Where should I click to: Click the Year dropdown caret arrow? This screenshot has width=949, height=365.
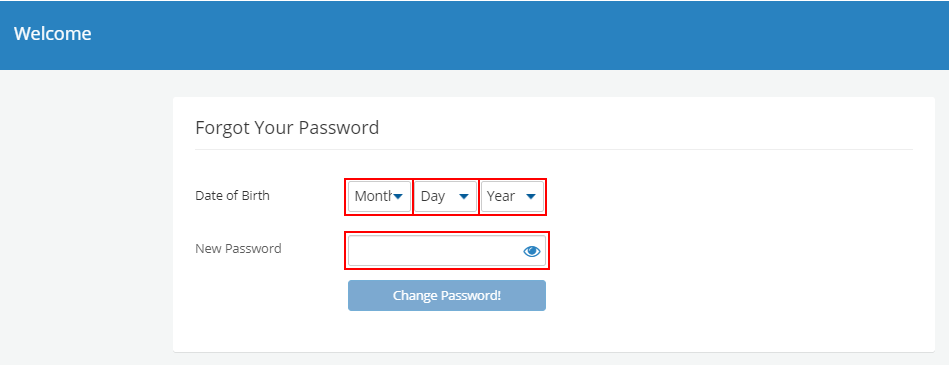(531, 196)
